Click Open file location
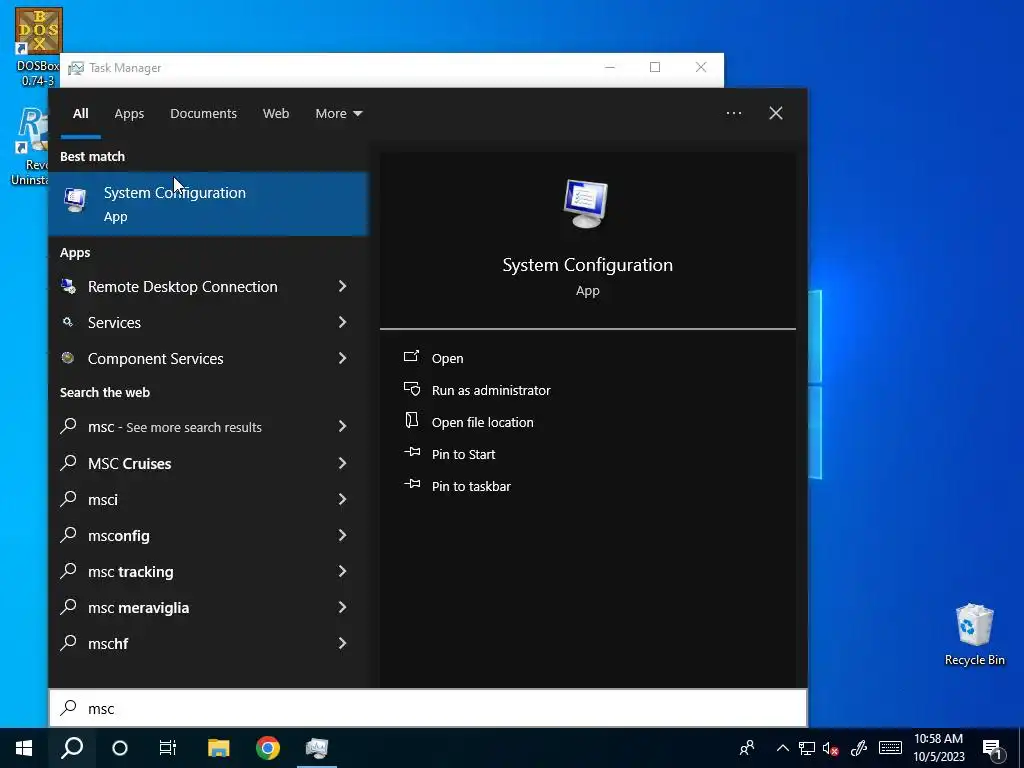Viewport: 1024px width, 768px height. [x=483, y=423]
